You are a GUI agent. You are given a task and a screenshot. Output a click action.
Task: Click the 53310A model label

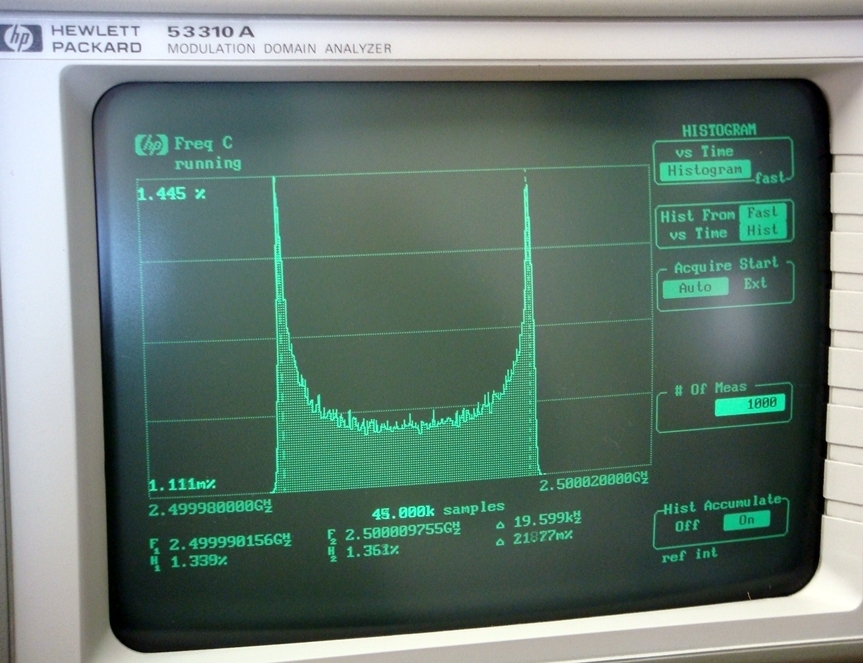pyautogui.click(x=211, y=32)
